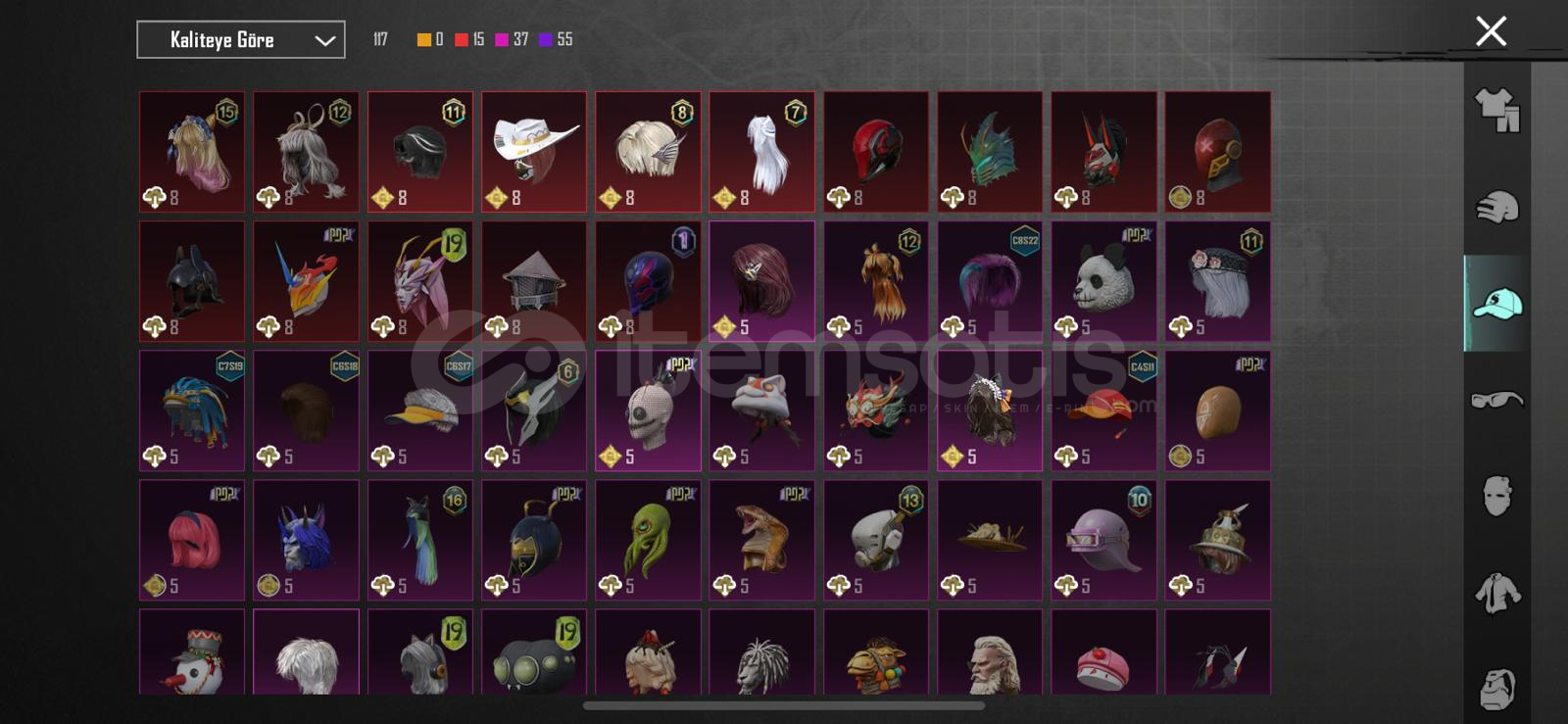Select the red cap with C4S11 badge

point(1103,410)
